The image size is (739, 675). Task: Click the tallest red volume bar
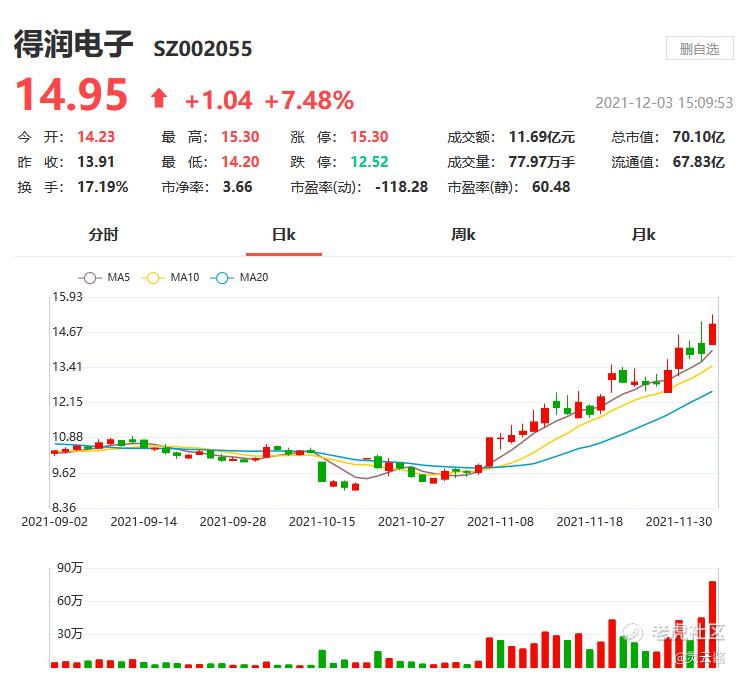(x=712, y=624)
